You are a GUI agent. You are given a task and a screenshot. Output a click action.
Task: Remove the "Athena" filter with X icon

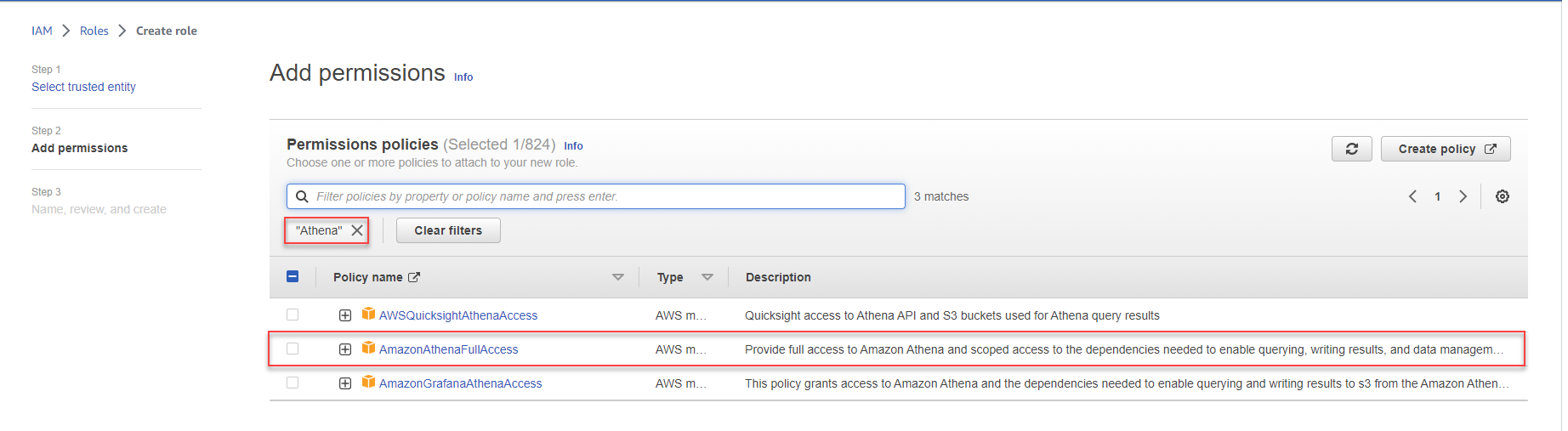tap(357, 230)
